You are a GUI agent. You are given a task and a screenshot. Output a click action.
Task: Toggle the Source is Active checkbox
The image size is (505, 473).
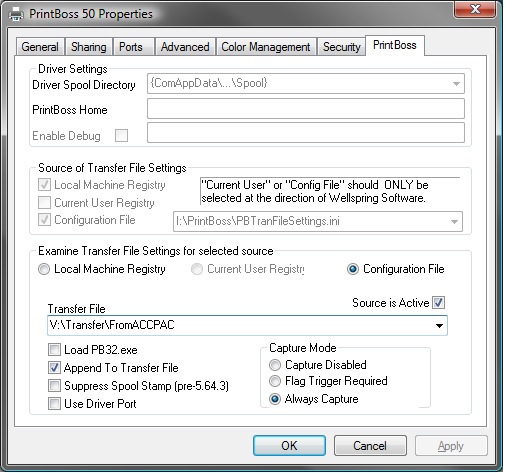point(438,303)
